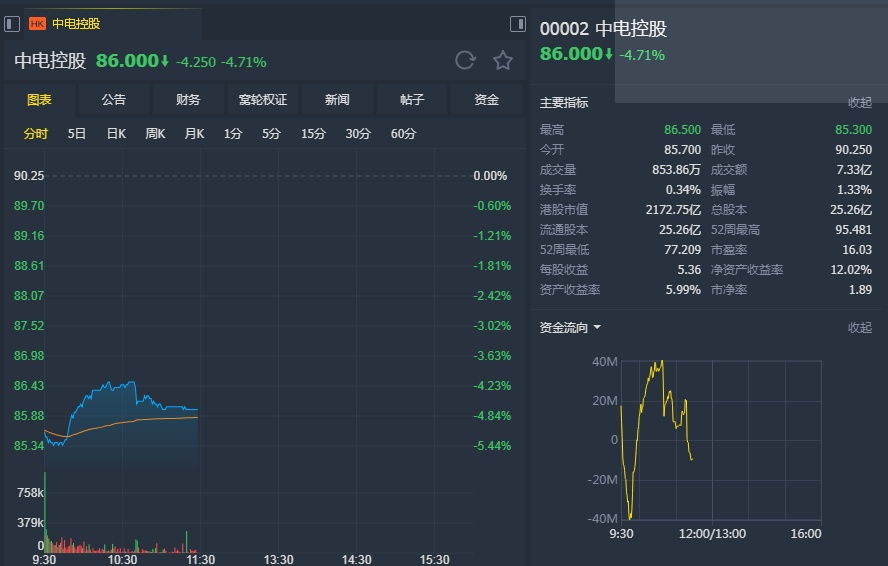The width and height of the screenshot is (888, 566).
Task: Click main price 86.000 beside 中电控股 name
Action: coord(127,61)
